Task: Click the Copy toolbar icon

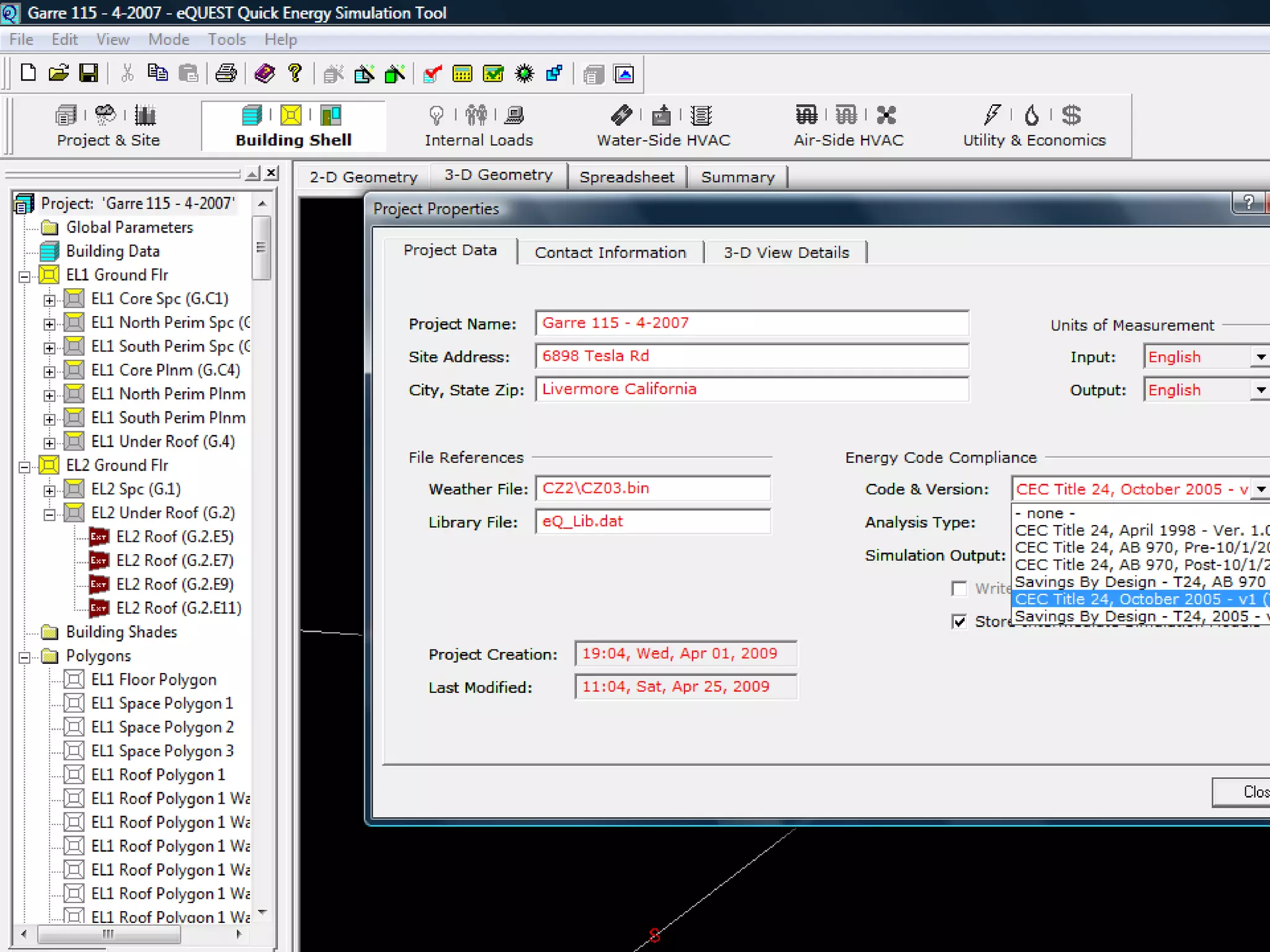Action: [x=158, y=74]
